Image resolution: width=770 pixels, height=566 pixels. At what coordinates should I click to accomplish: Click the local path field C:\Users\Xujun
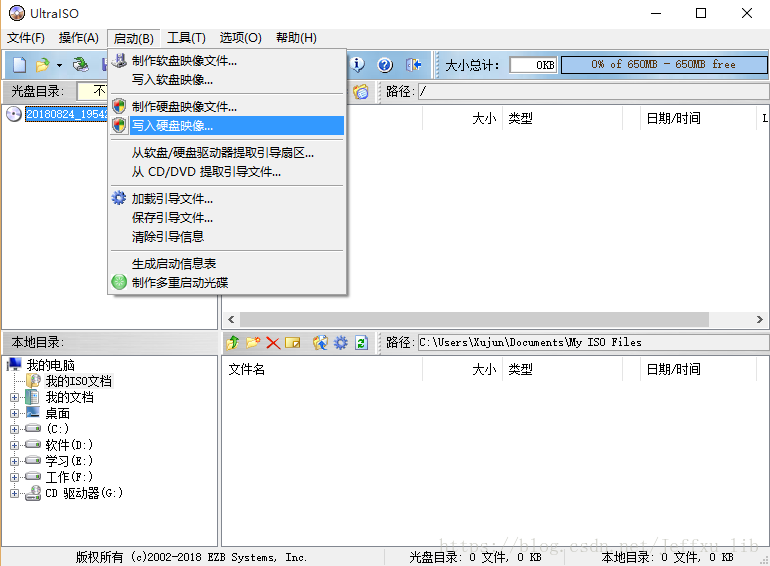[593, 342]
